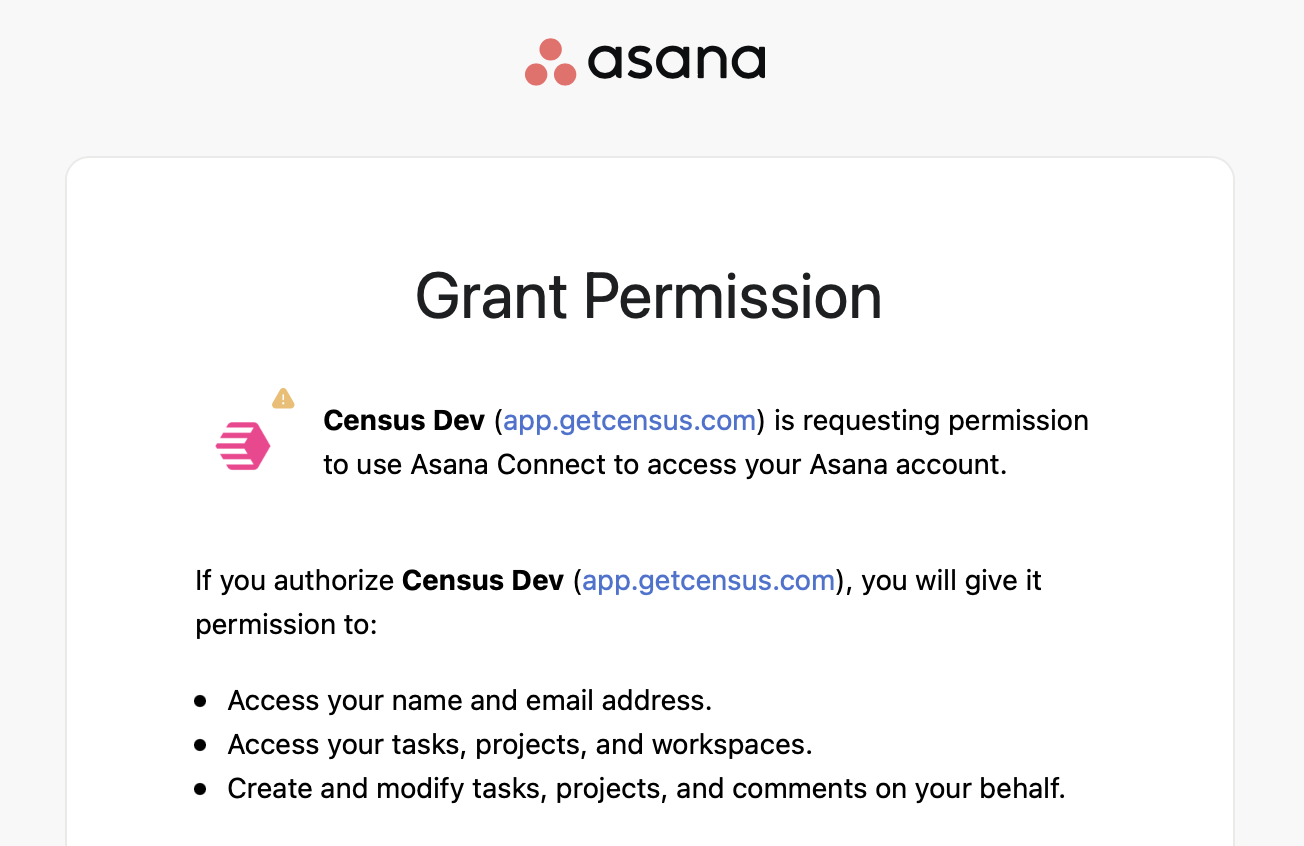Click the pink Census Dev app logo
1304x846 pixels.
[x=243, y=446]
